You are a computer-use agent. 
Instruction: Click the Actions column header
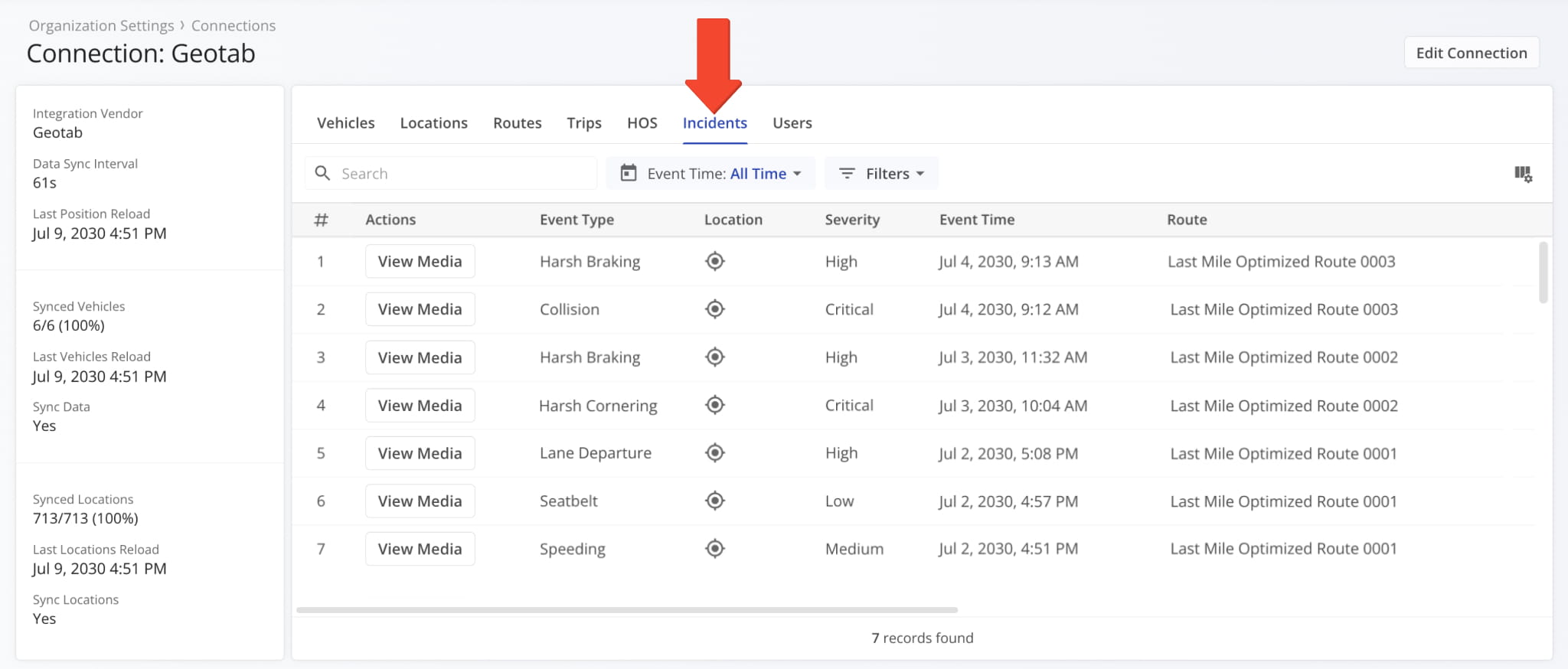point(390,220)
